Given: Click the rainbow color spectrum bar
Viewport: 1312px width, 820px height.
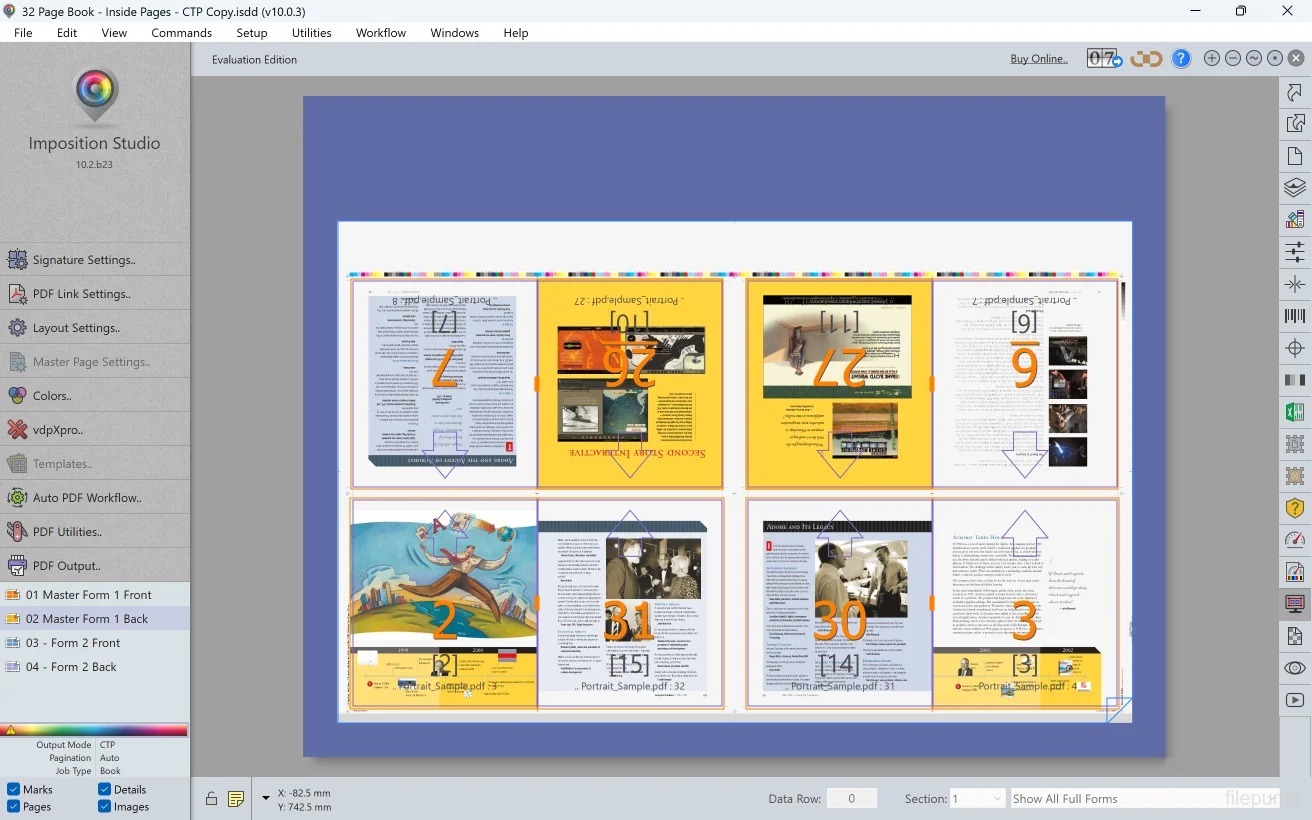Looking at the screenshot, I should [x=95, y=730].
